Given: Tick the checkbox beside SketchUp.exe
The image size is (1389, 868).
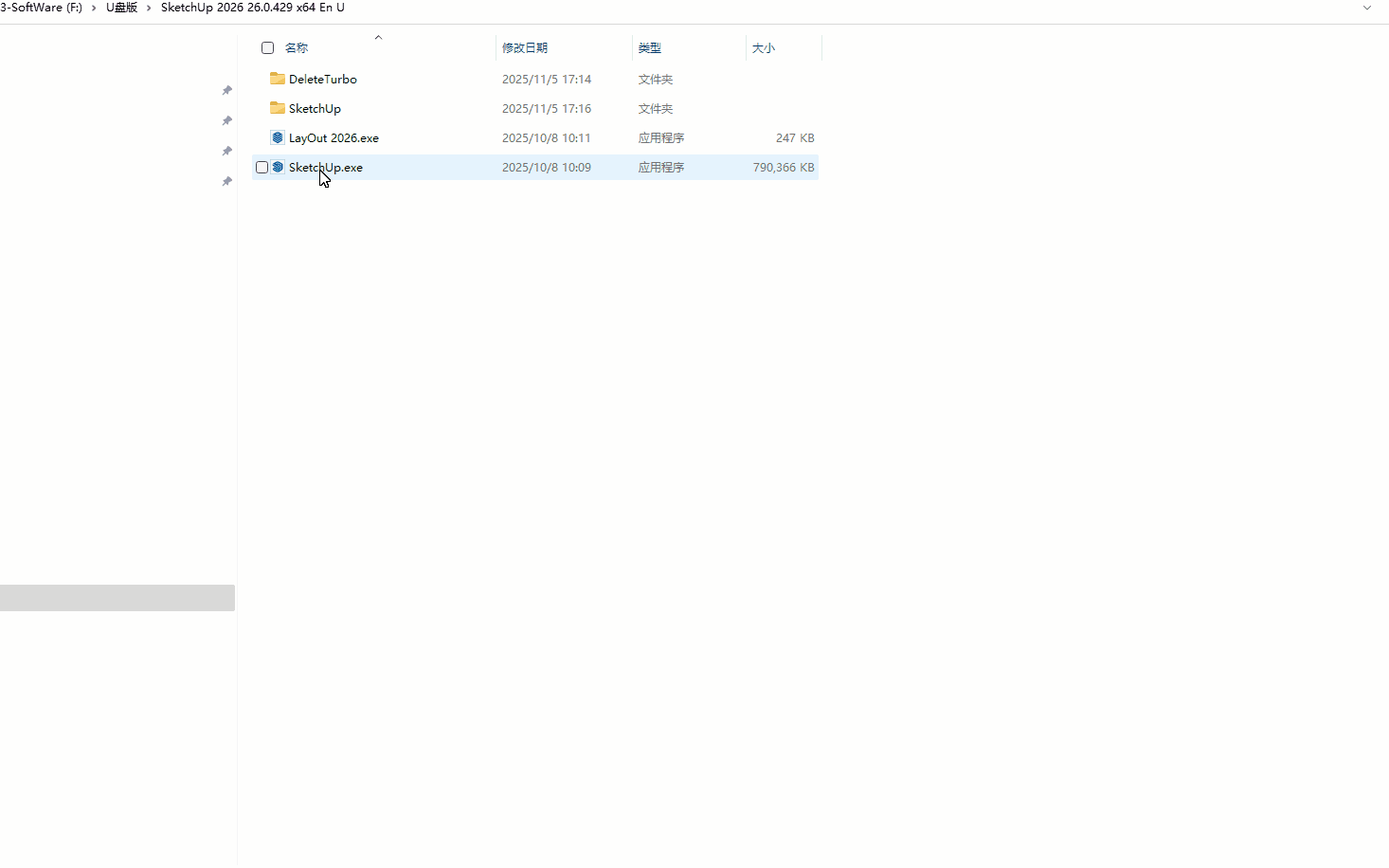Looking at the screenshot, I should coord(262,167).
